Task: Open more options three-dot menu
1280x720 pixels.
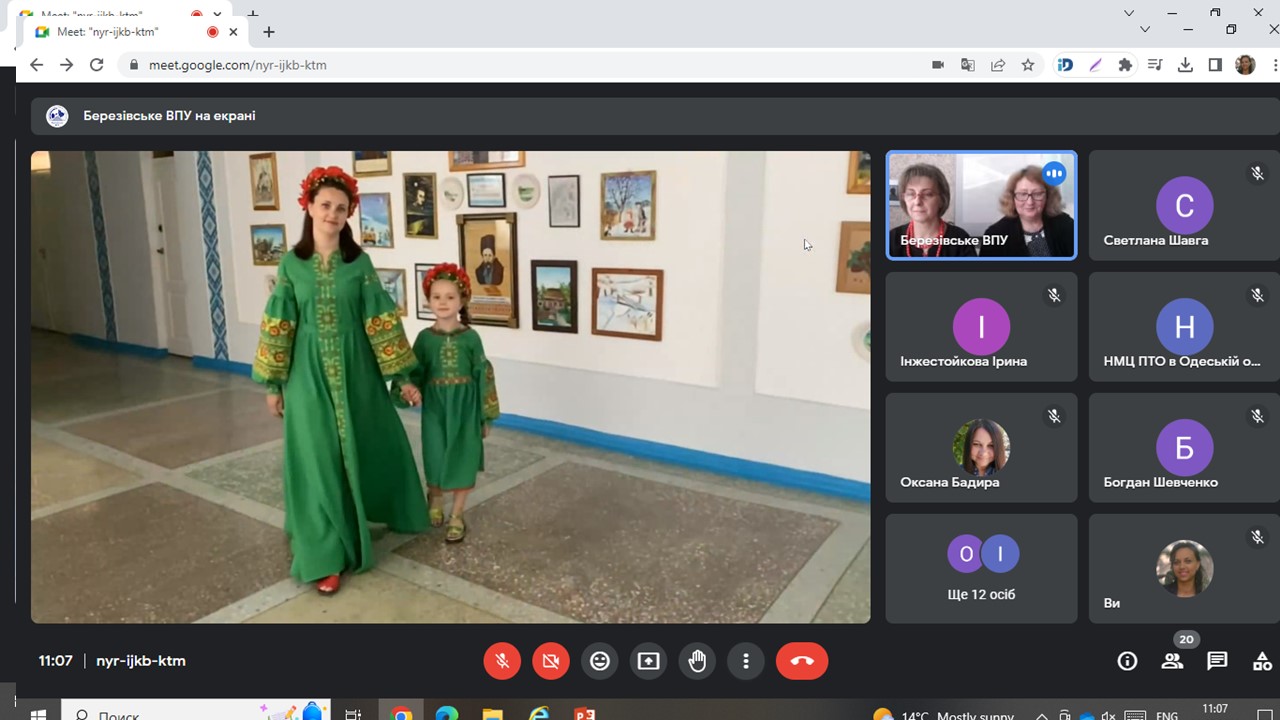Action: click(x=746, y=661)
